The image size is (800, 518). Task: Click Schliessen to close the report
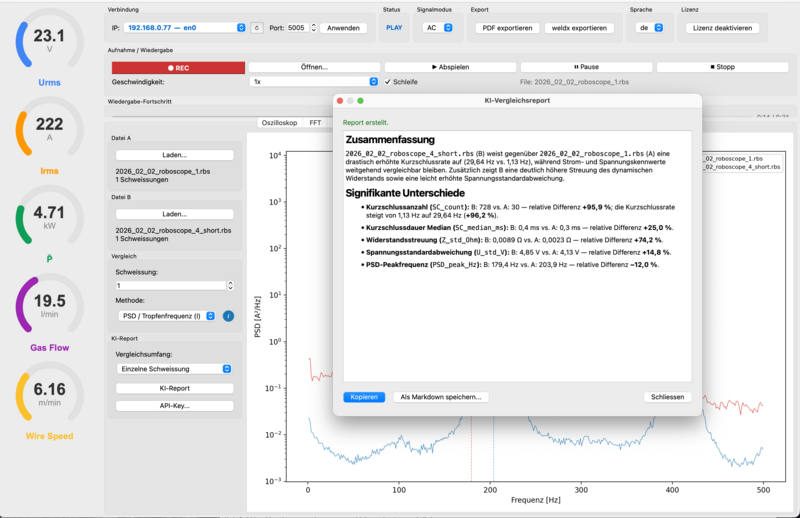pyautogui.click(x=667, y=397)
